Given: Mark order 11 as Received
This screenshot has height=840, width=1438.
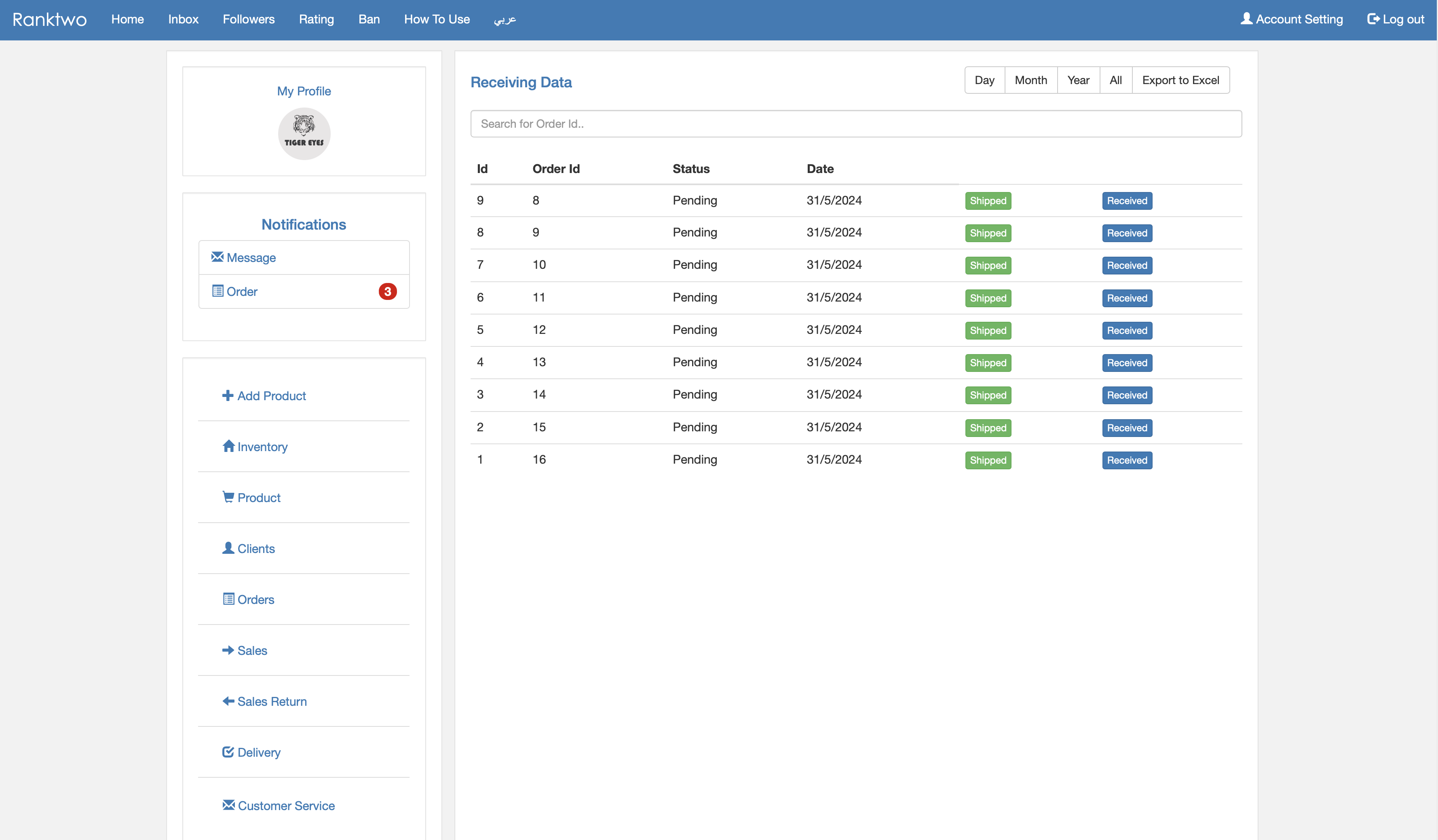Looking at the screenshot, I should [x=1127, y=298].
